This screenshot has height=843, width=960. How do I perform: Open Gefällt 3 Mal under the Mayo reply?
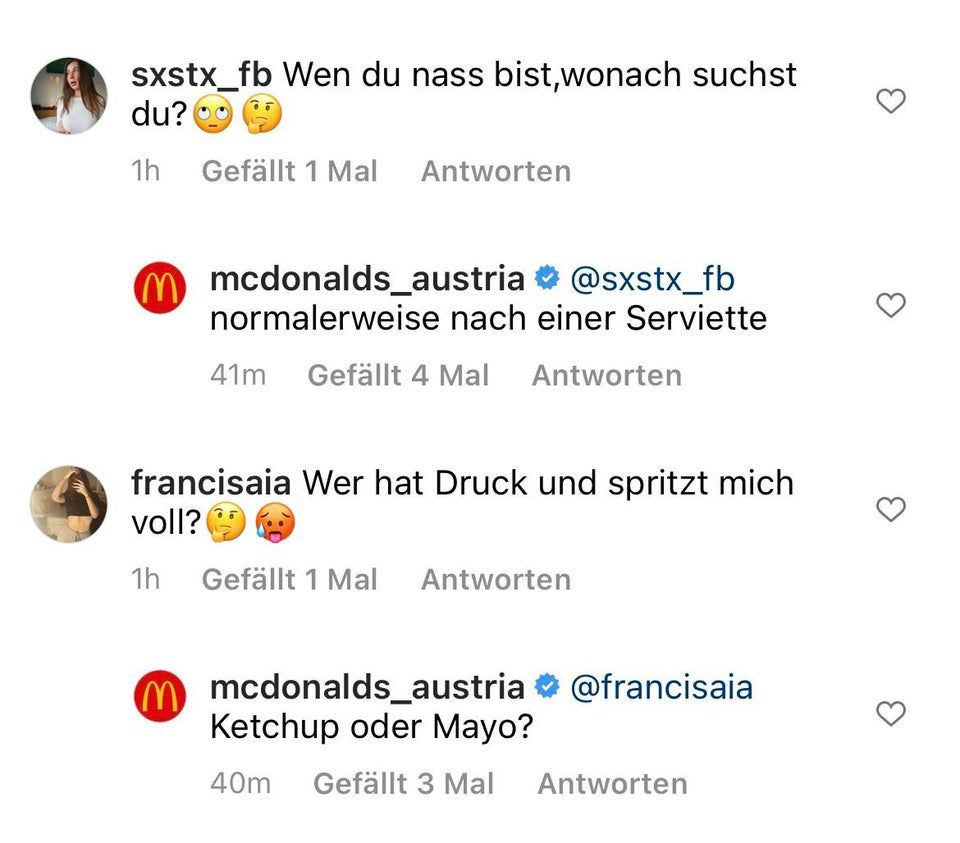(403, 783)
